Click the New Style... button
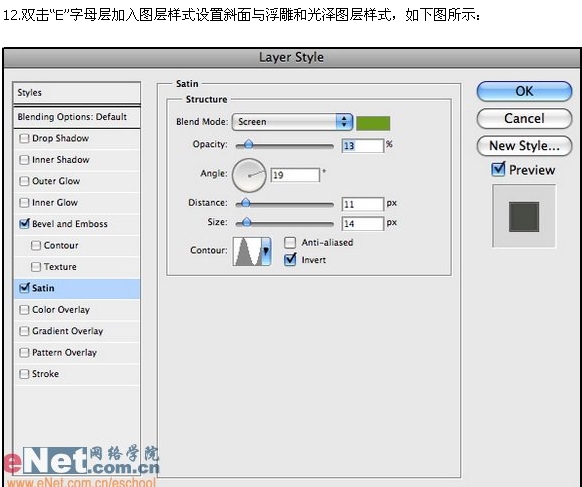The width and height of the screenshot is (582, 487). click(524, 146)
